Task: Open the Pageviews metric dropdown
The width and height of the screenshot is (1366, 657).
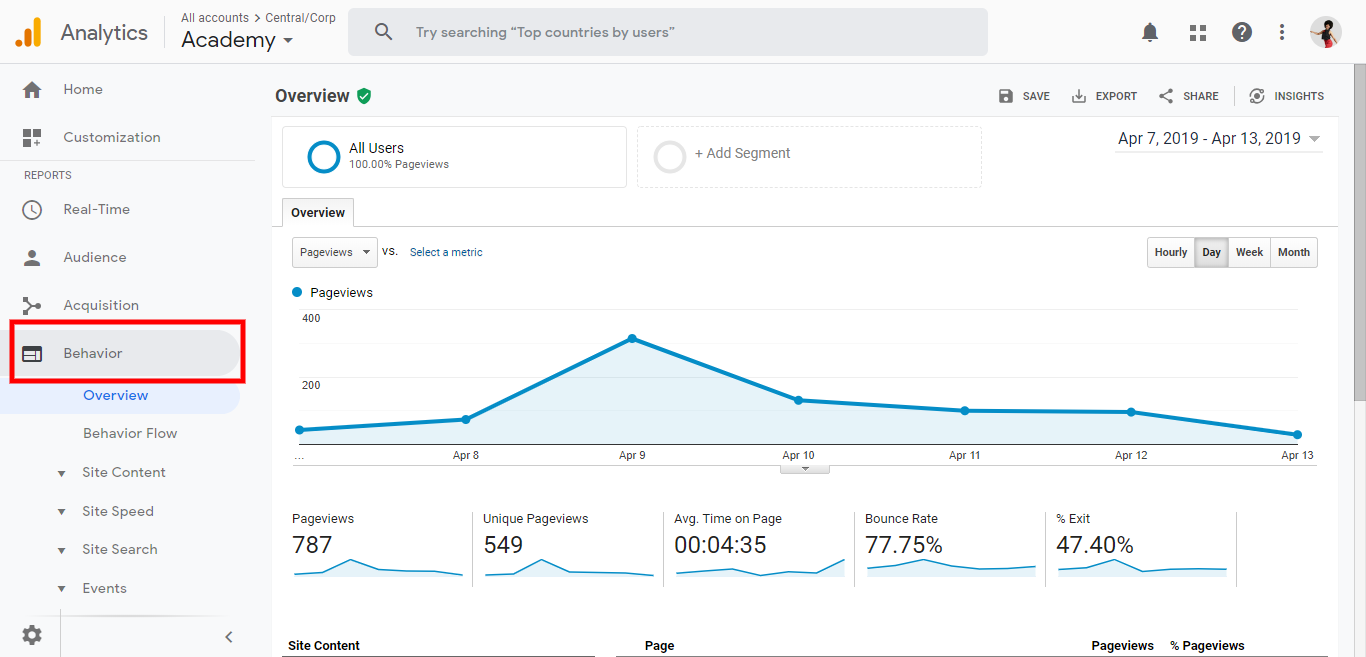Action: [334, 253]
